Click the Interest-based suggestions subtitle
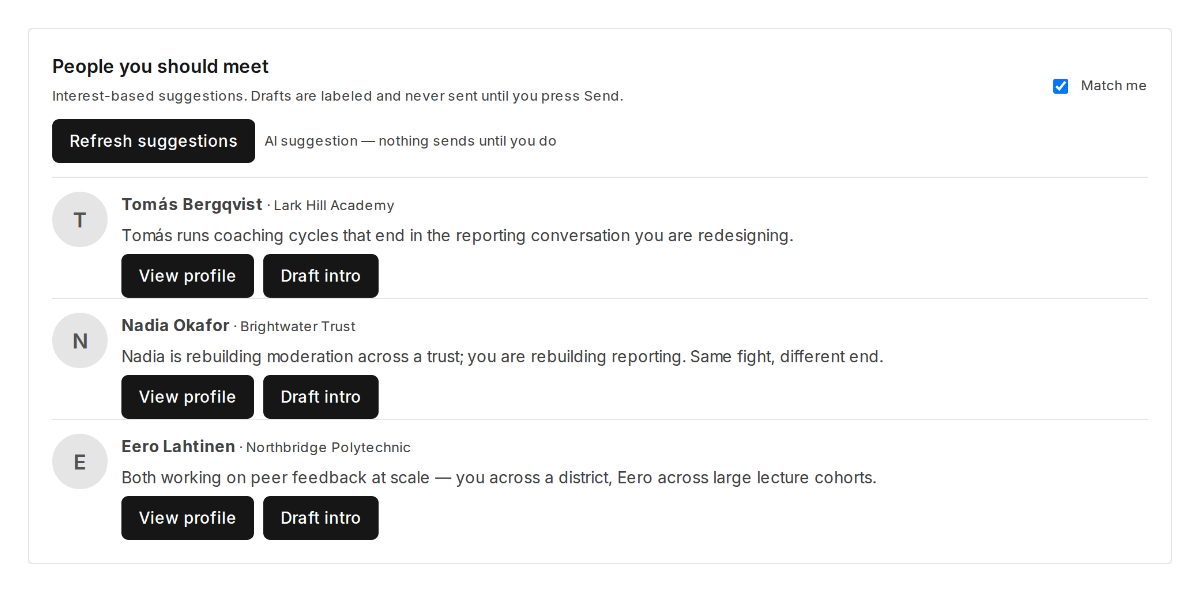The height and width of the screenshot is (592, 1200). coord(338,96)
